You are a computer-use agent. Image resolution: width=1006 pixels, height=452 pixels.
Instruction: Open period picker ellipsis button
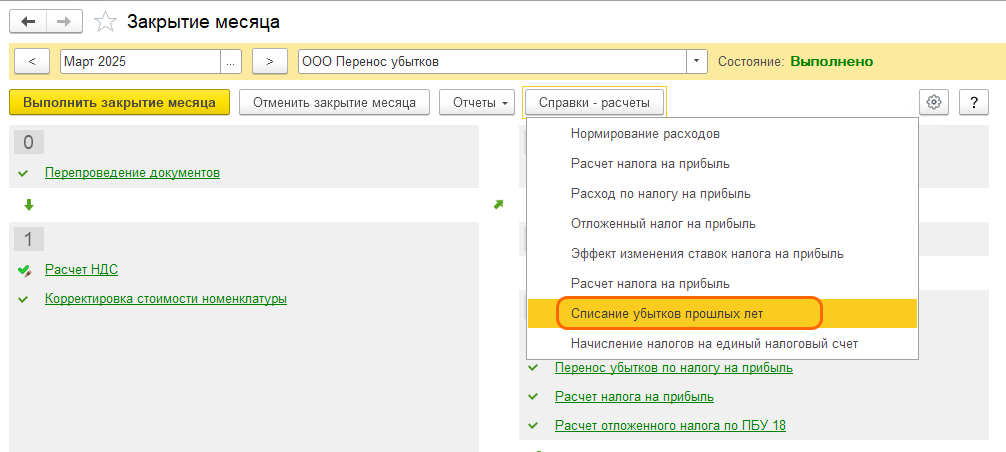(232, 62)
